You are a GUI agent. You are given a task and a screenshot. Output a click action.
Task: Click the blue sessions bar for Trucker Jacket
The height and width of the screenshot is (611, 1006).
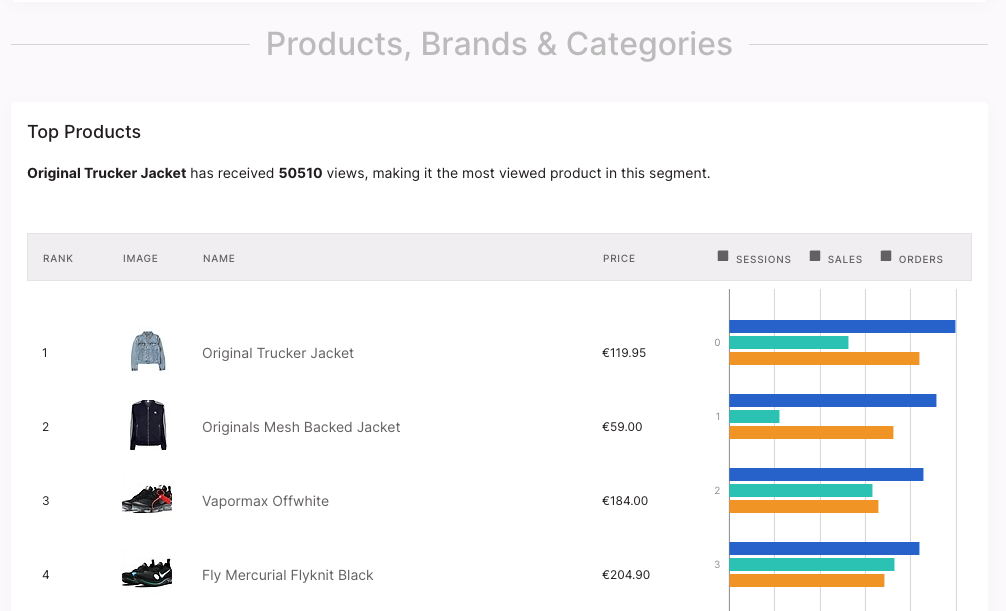pyautogui.click(x=842, y=326)
